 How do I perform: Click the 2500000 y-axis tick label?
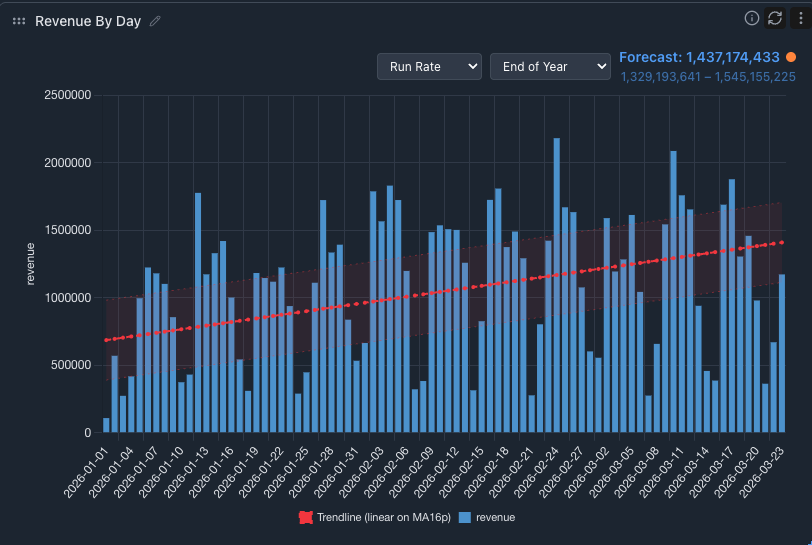click(x=62, y=95)
